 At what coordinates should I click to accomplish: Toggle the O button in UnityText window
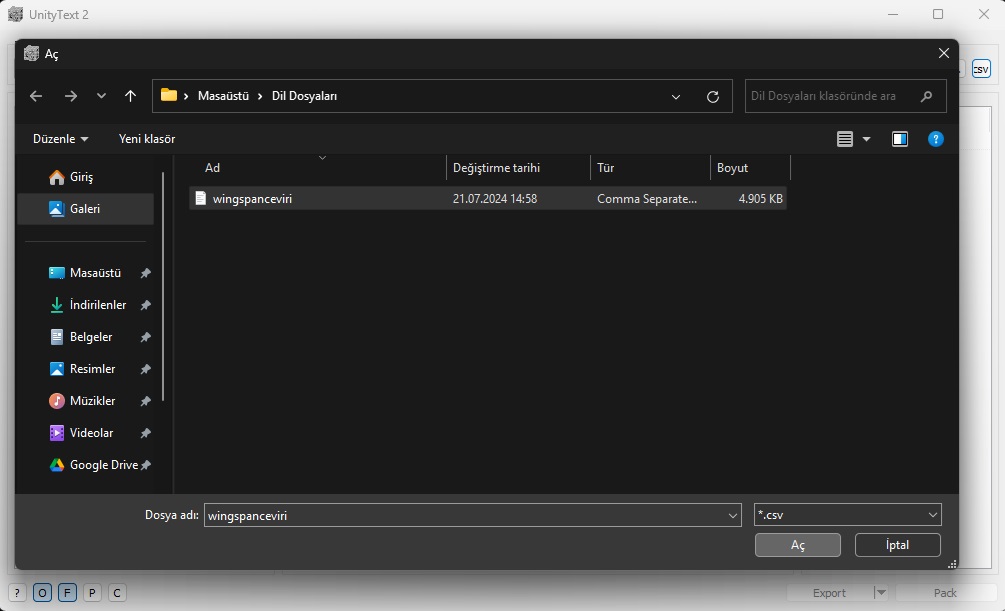(x=42, y=593)
